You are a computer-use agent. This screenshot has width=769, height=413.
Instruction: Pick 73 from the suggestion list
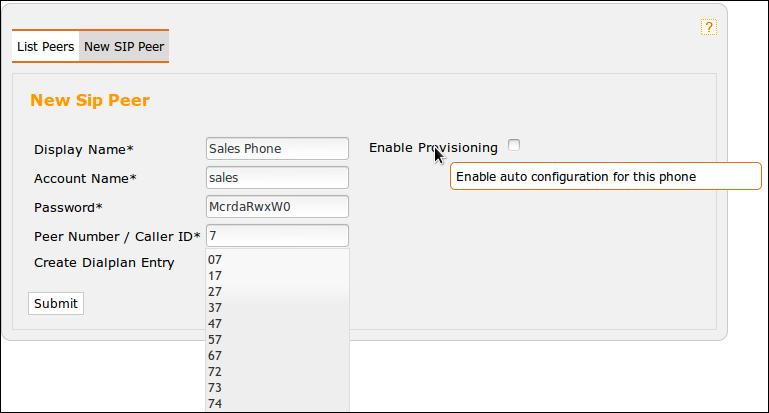click(216, 388)
